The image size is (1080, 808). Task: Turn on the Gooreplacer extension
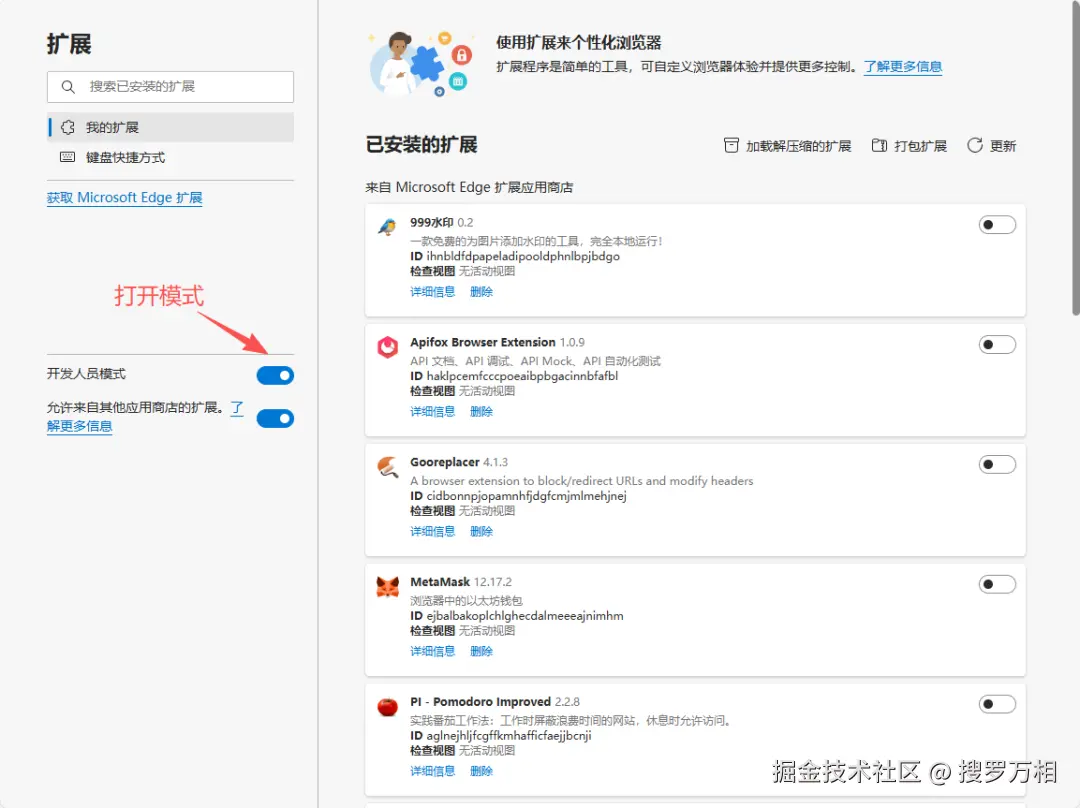click(997, 464)
